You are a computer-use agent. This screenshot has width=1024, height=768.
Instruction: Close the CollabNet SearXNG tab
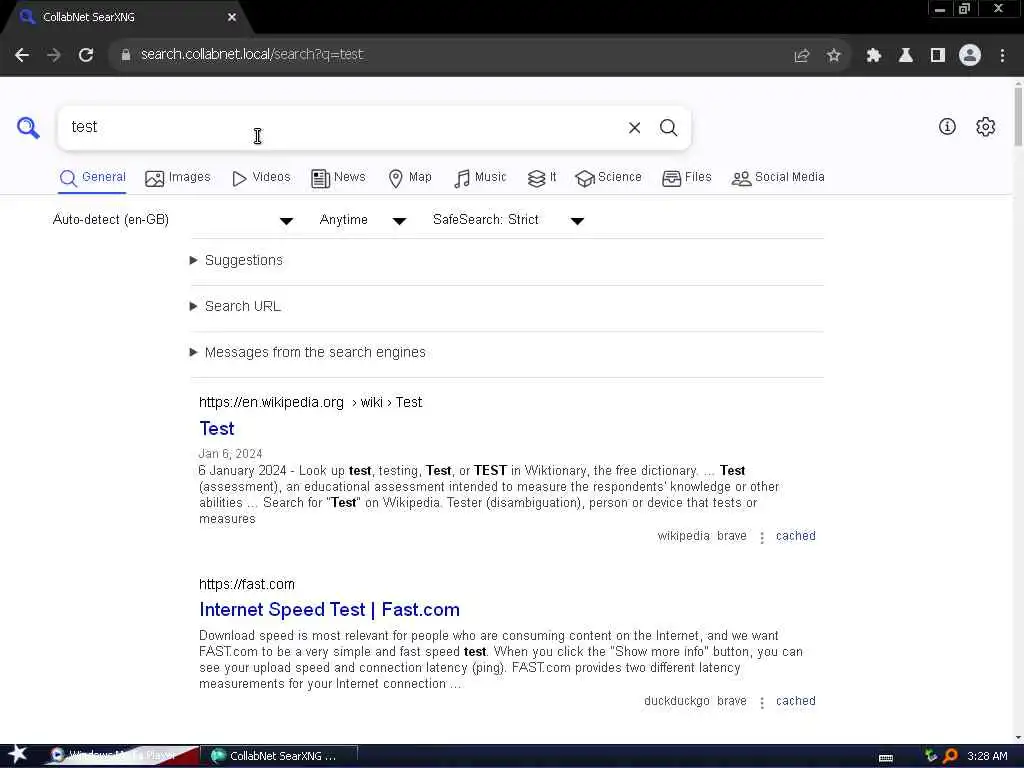[x=232, y=18]
